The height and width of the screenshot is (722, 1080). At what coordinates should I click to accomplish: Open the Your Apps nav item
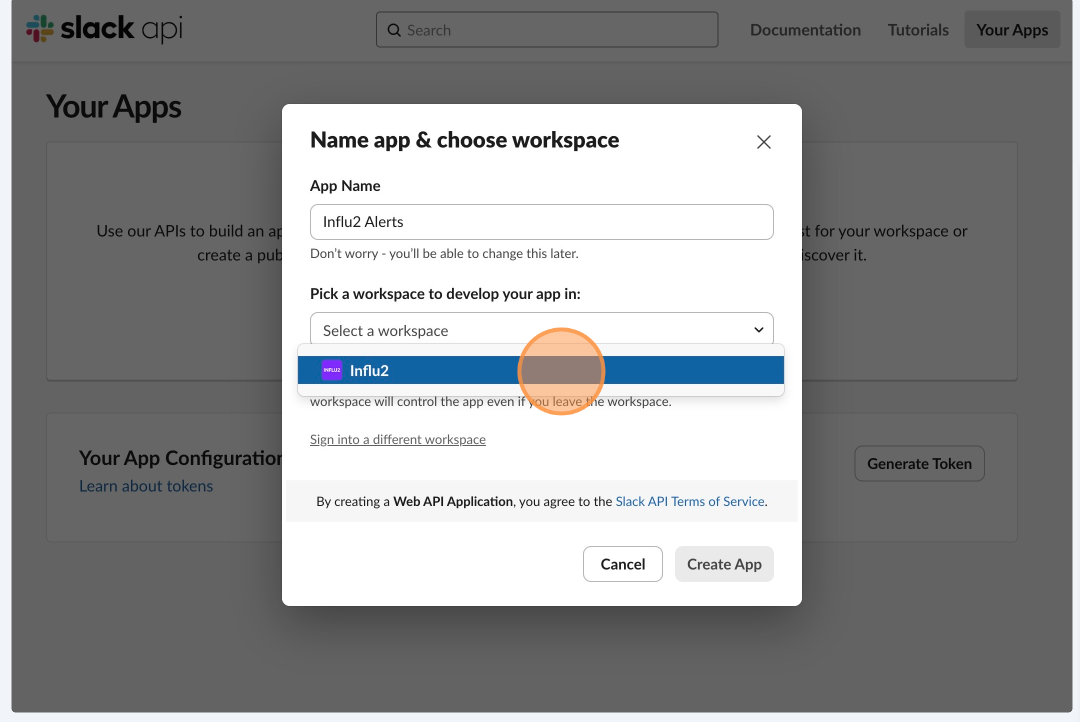1012,30
